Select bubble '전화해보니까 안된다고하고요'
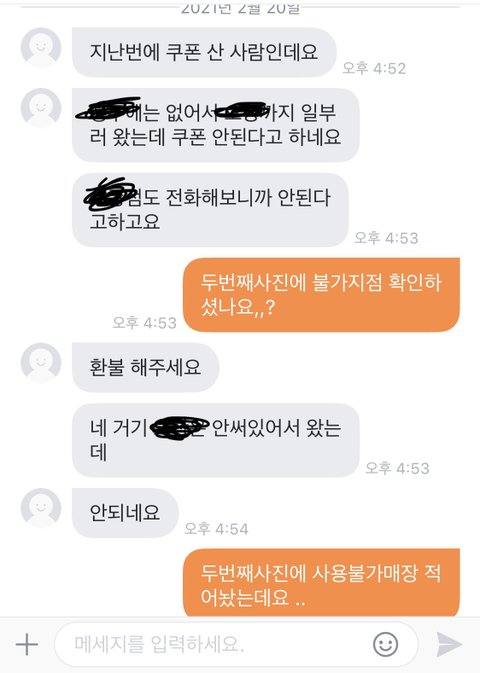Image resolution: width=480 pixels, height=673 pixels. click(210, 210)
